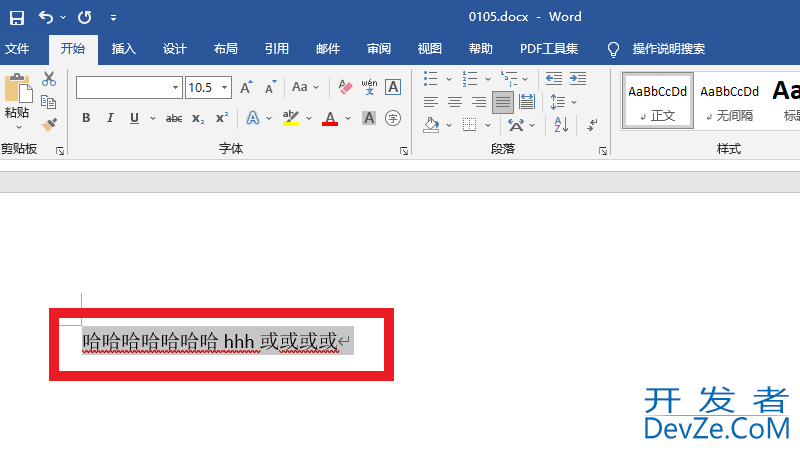Apply paragraph shading paint bucket

(431, 124)
